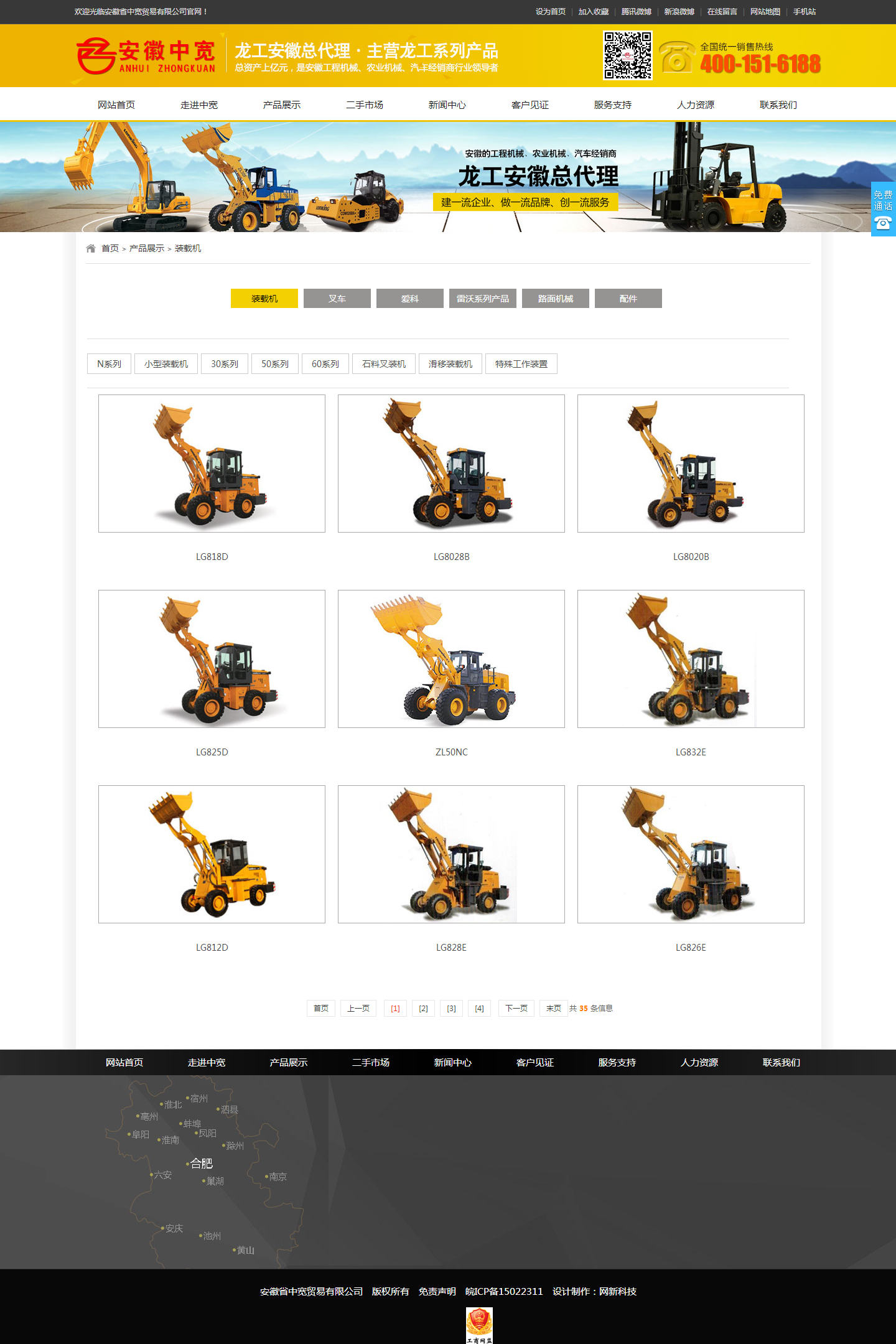896x1344 pixels.
Task: Select 新闻中心 in main navigation
Action: click(447, 105)
